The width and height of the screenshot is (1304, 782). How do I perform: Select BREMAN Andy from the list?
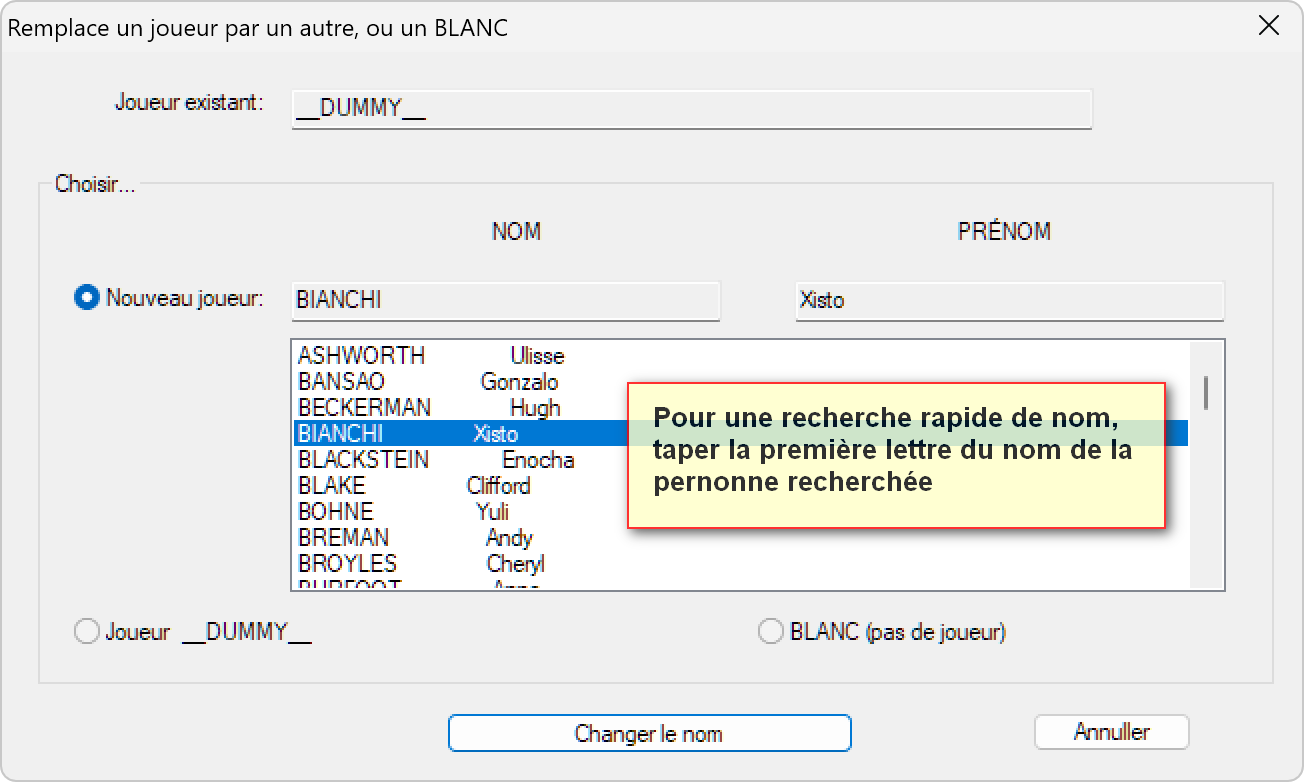point(415,538)
